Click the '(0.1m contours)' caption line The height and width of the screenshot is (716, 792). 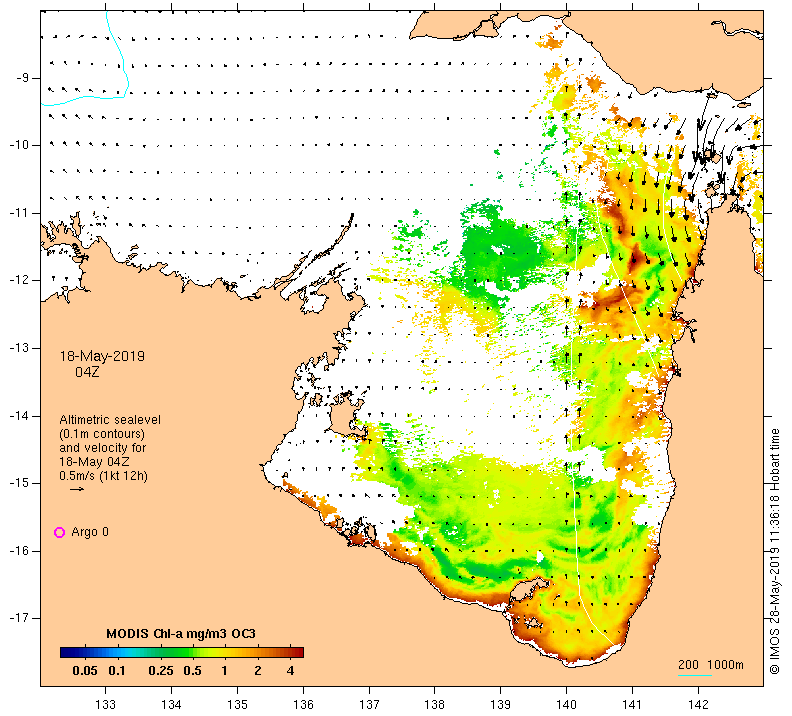(102, 434)
